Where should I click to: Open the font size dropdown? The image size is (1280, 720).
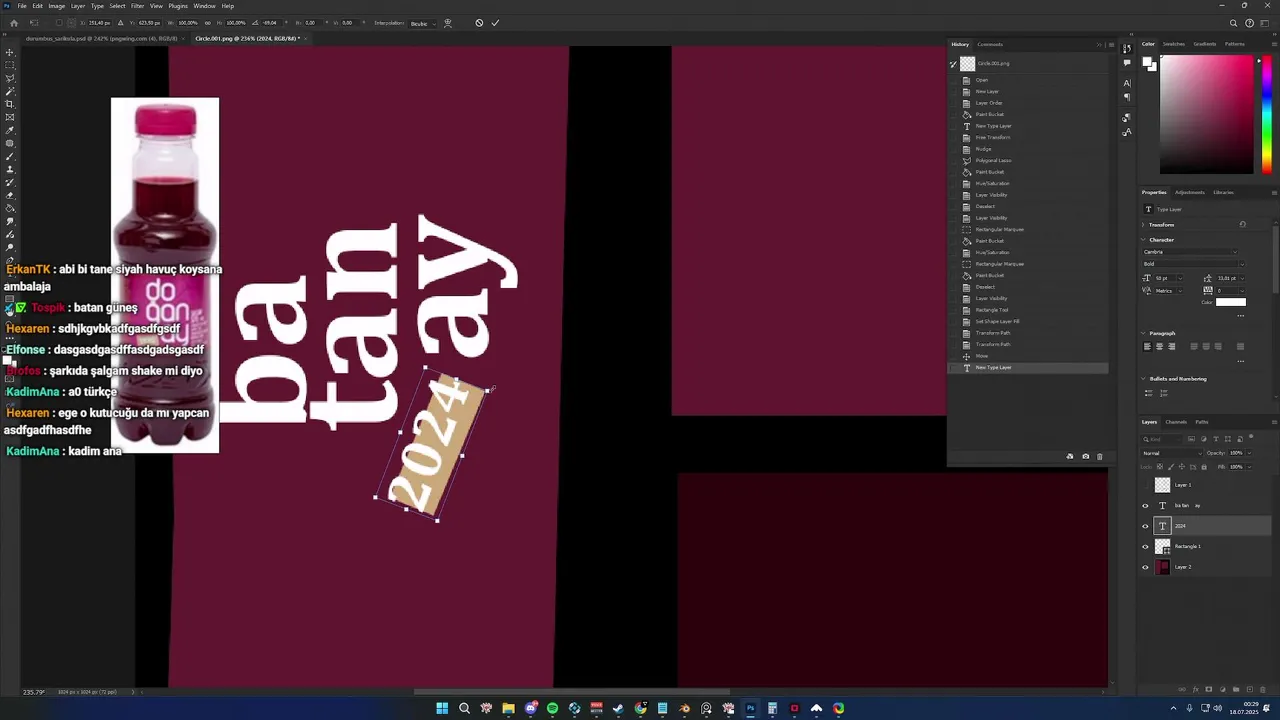tap(1181, 278)
